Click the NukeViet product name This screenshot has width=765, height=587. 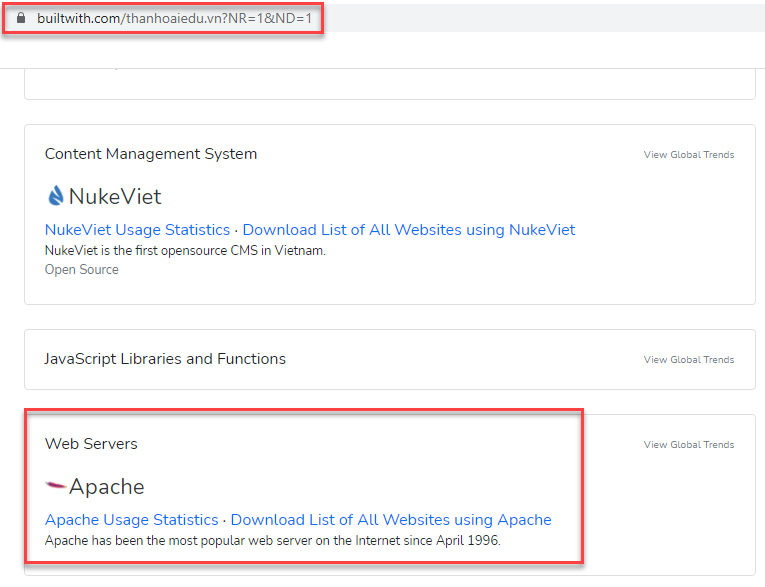pyautogui.click(x=115, y=197)
